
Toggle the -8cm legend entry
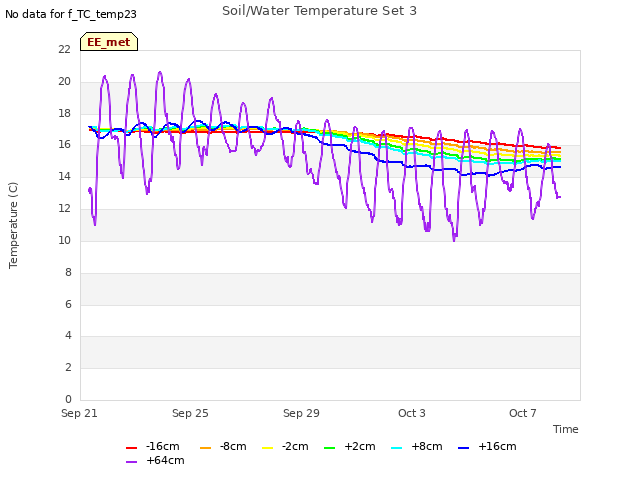(x=223, y=447)
